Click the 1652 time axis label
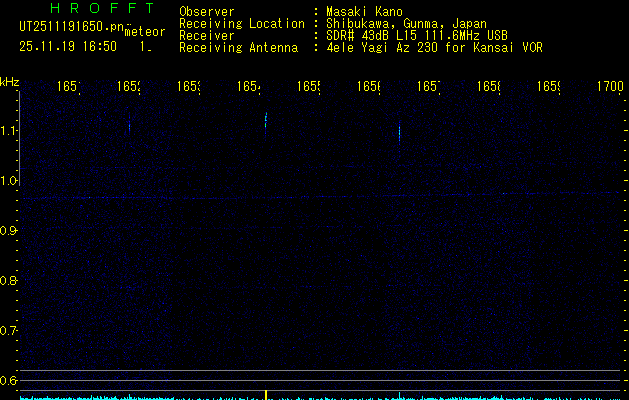The height and width of the screenshot is (400, 629). tap(128, 86)
